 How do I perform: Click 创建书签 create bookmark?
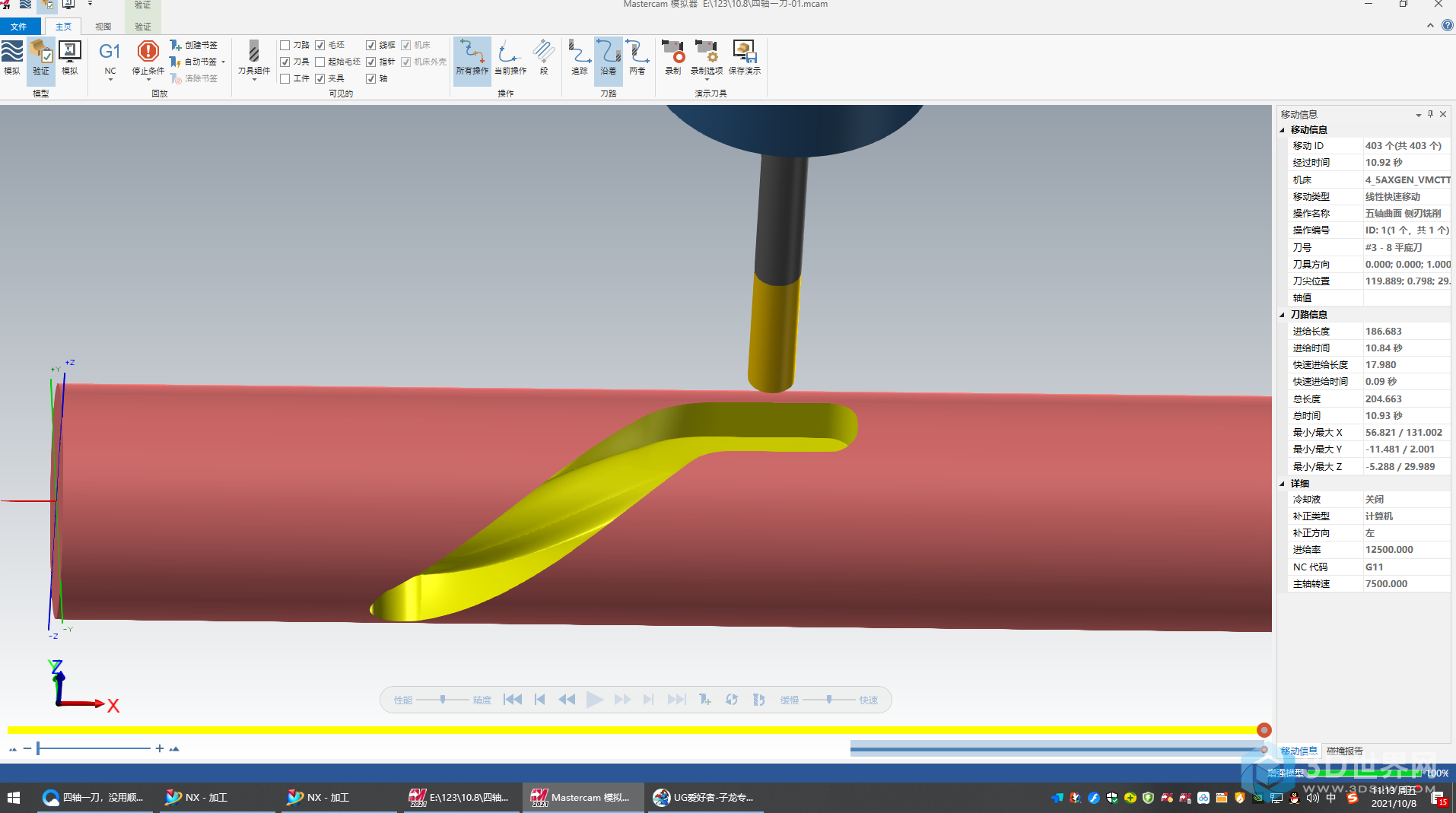click(x=194, y=45)
